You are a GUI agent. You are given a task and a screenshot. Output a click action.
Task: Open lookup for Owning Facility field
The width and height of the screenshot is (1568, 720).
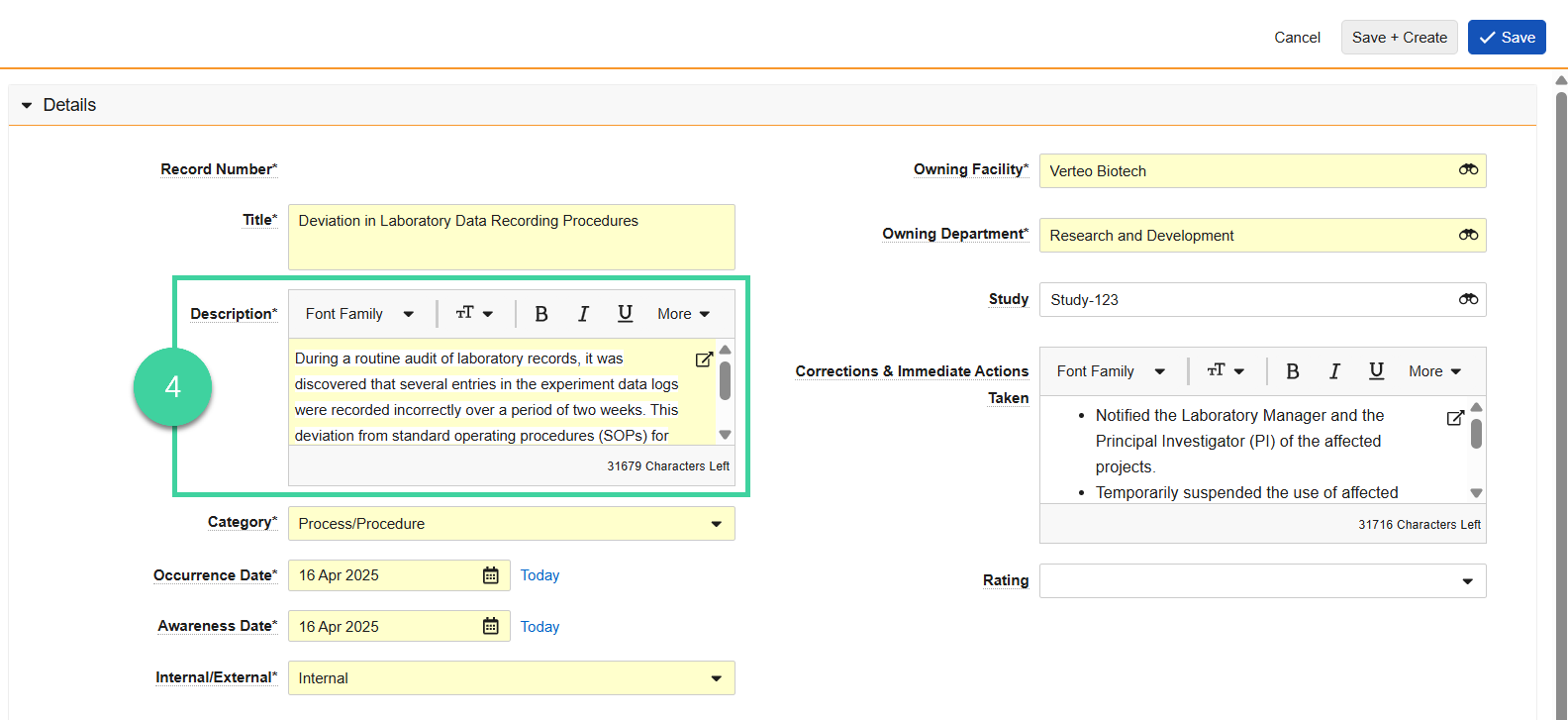pos(1468,170)
